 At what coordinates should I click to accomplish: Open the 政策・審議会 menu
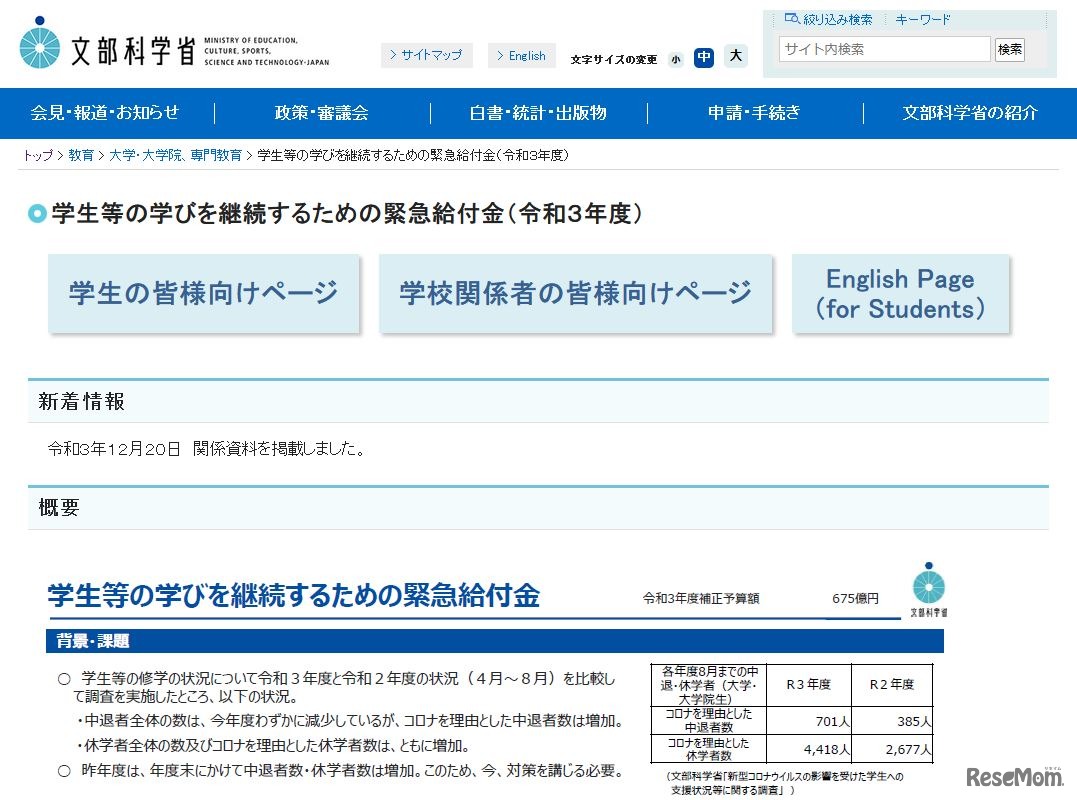point(321,113)
